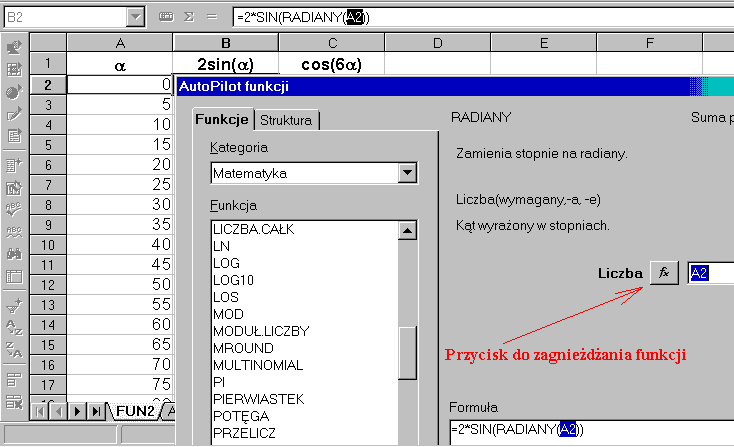Click the Group outline icon in left toolbar
The image size is (734, 447).
(14, 380)
